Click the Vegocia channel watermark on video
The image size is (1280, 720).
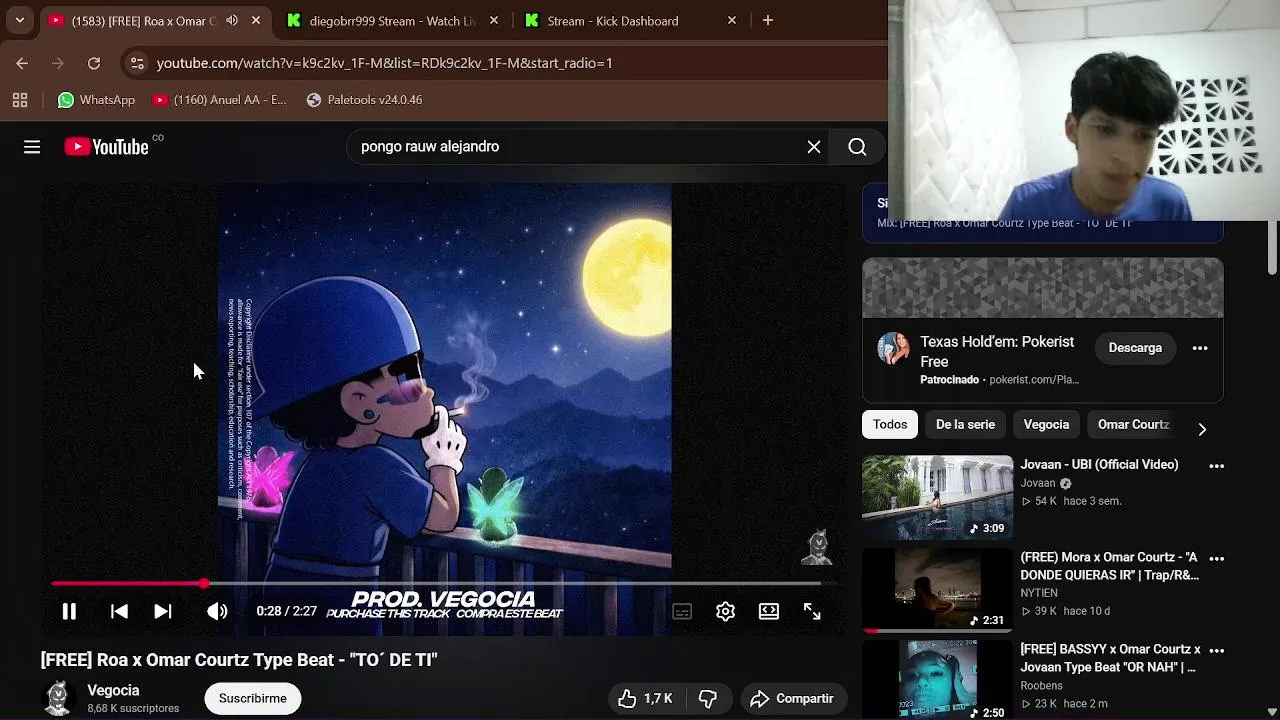click(x=818, y=548)
